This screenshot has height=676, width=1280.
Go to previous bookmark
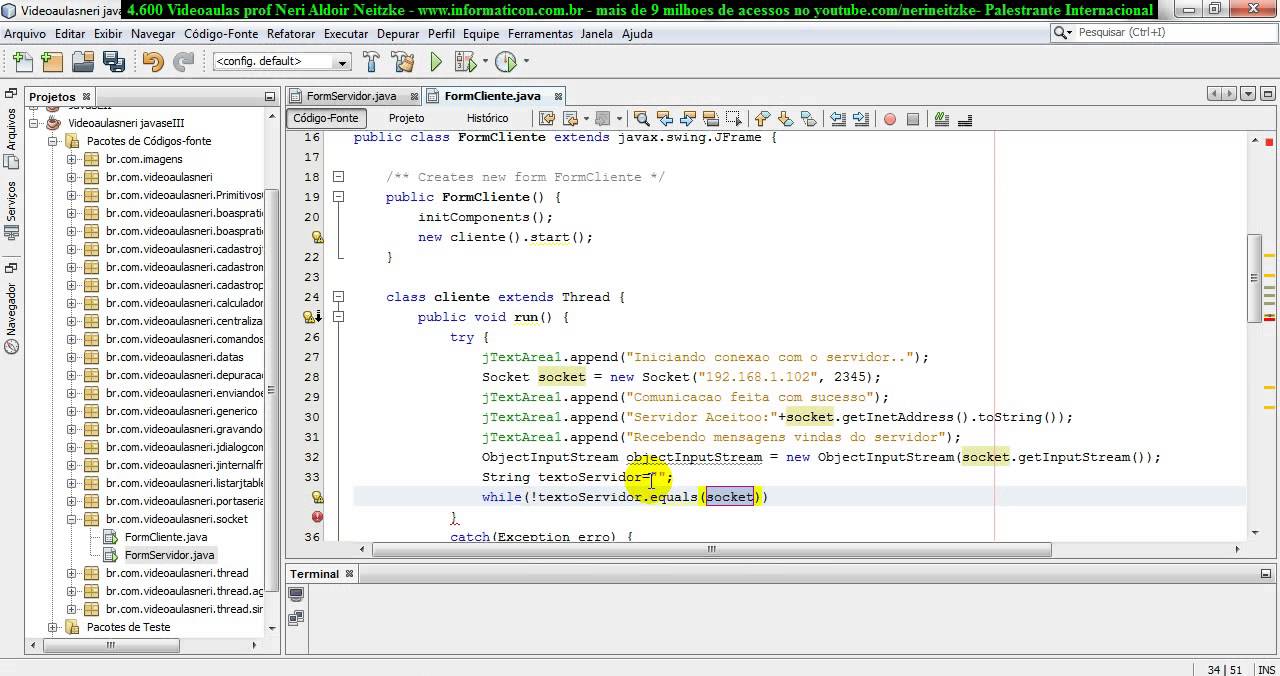(x=762, y=118)
